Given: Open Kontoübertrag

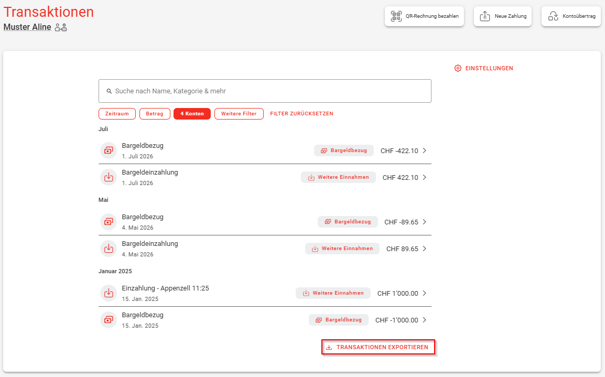Looking at the screenshot, I should pyautogui.click(x=571, y=16).
